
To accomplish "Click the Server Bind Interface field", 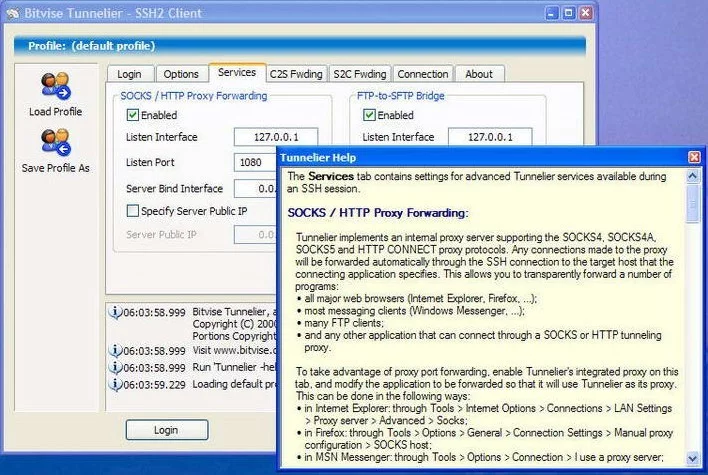I will (x=255, y=188).
